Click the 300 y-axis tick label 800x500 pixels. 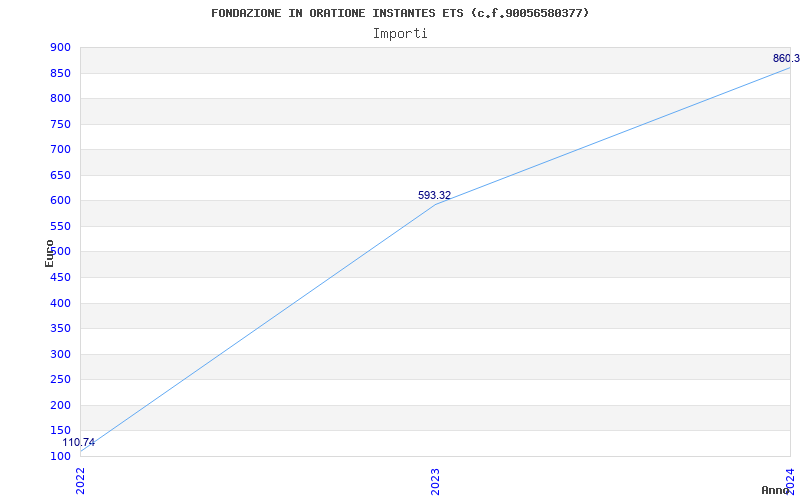60,354
